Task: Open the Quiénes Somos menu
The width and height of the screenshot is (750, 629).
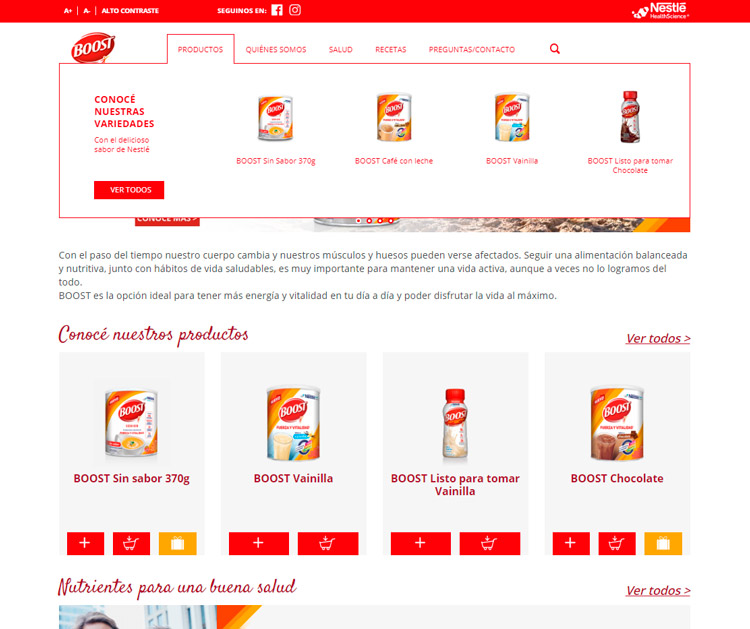Action: pyautogui.click(x=276, y=49)
